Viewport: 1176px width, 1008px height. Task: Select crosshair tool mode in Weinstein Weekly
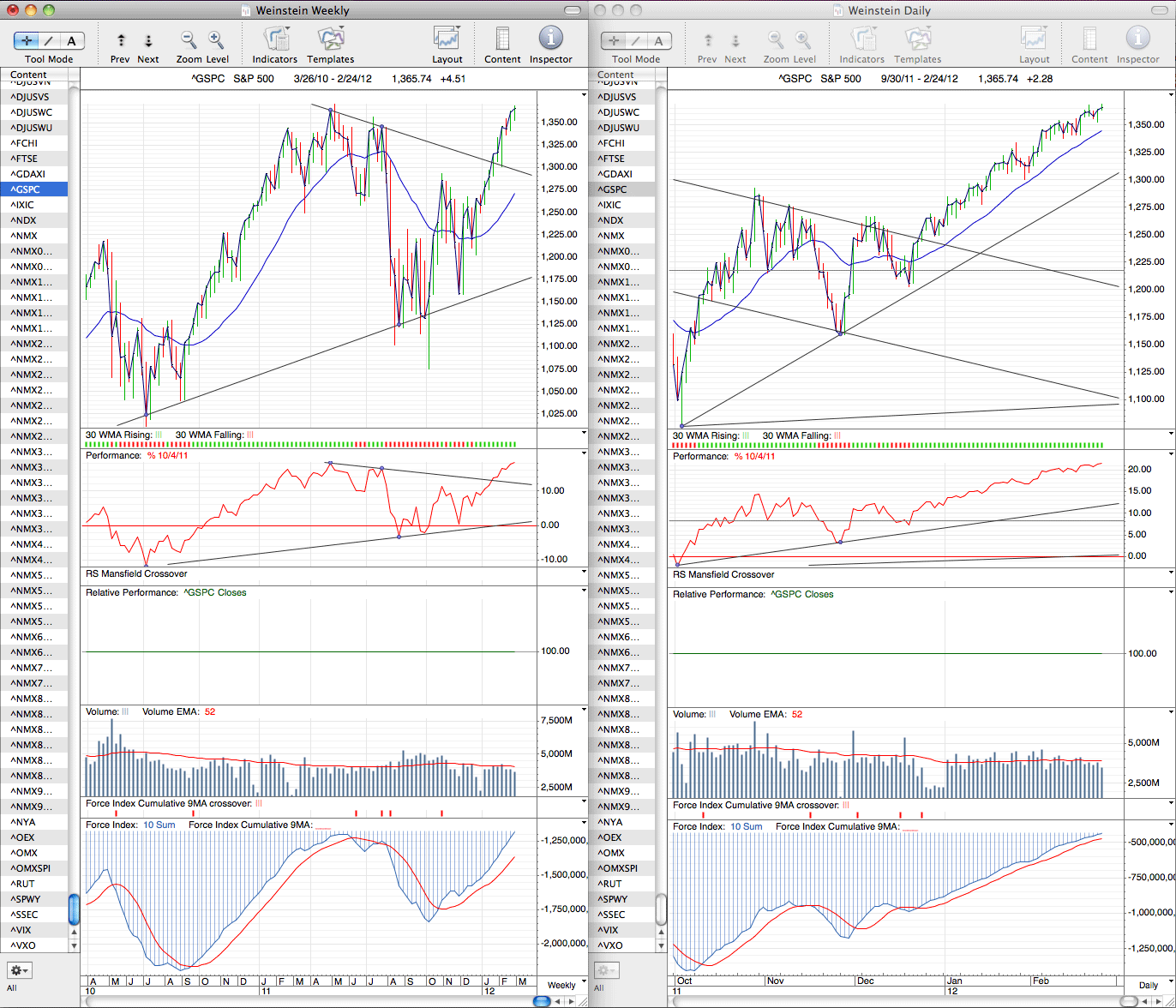(25, 40)
